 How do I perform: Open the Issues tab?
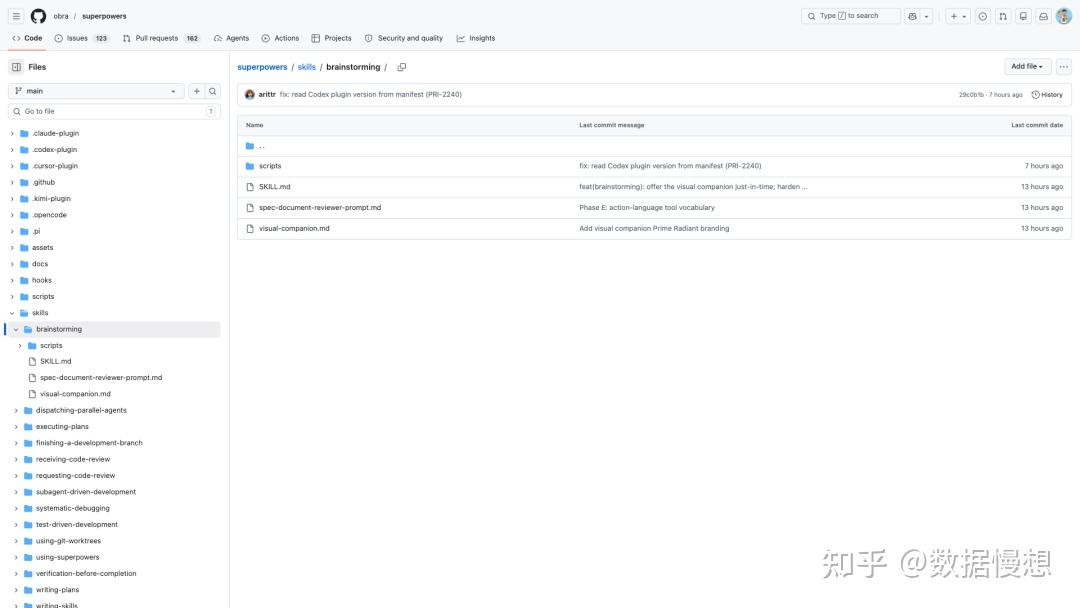[81, 38]
